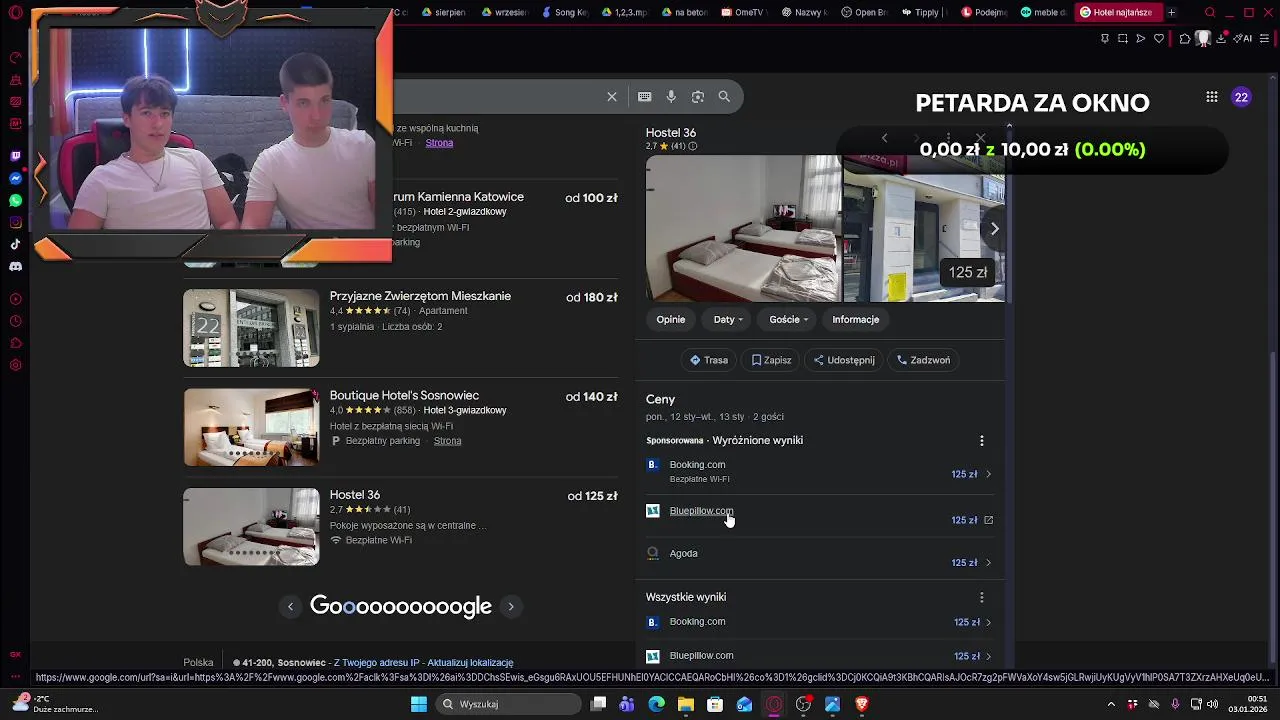Share the hostel via Udostępnij

pos(844,360)
